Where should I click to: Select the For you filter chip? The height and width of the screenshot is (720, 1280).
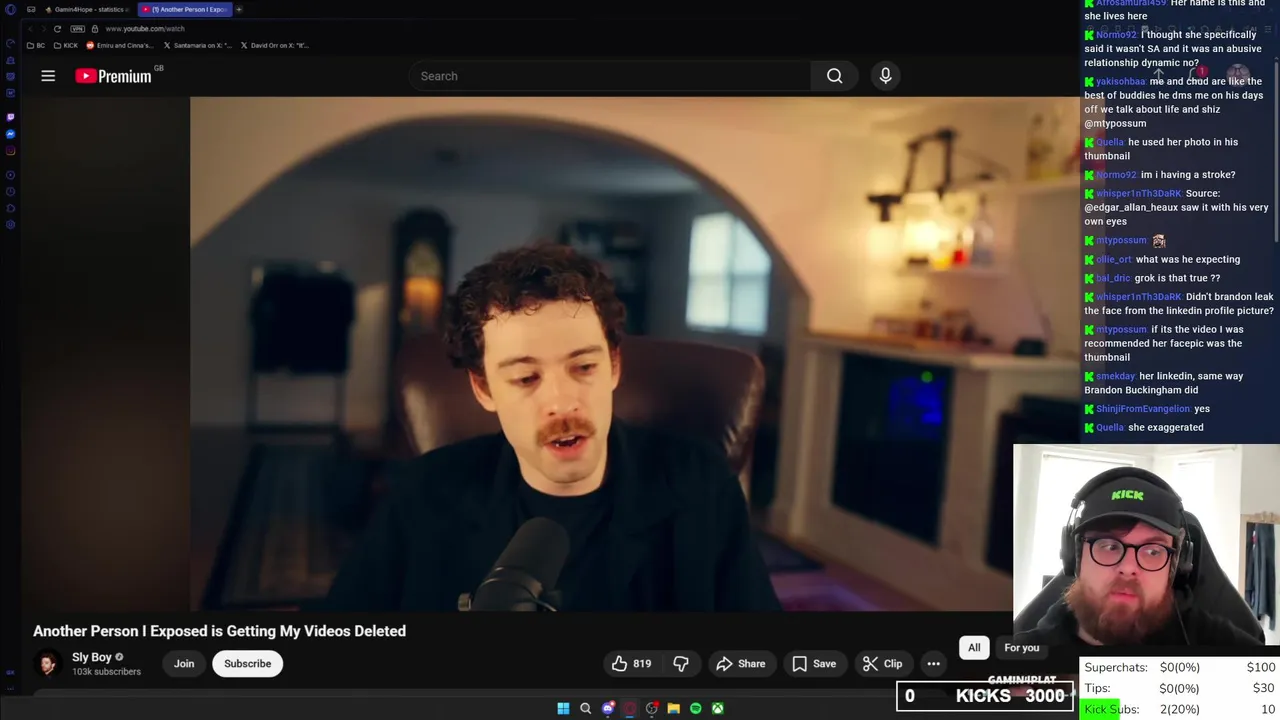coord(1022,647)
